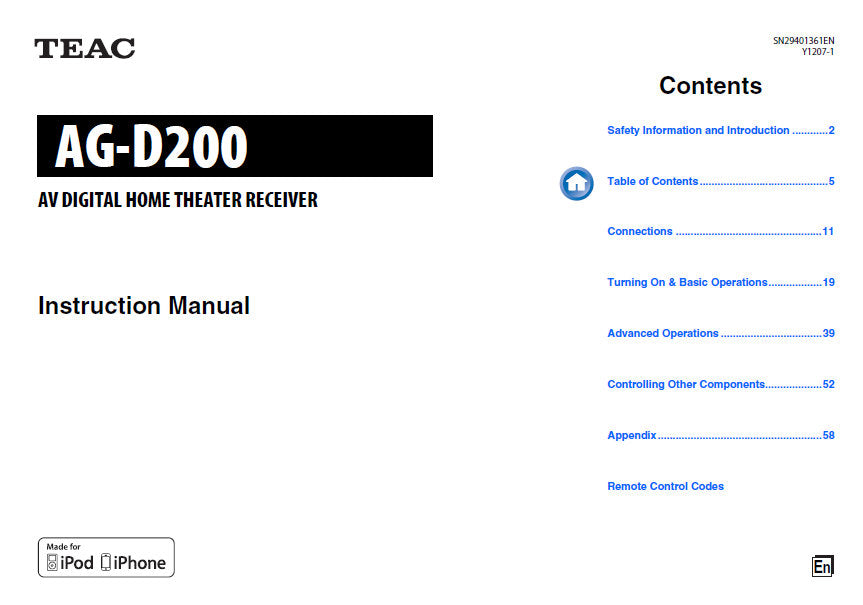Open the Remote Control Codes page
The width and height of the screenshot is (863, 605).
665,486
